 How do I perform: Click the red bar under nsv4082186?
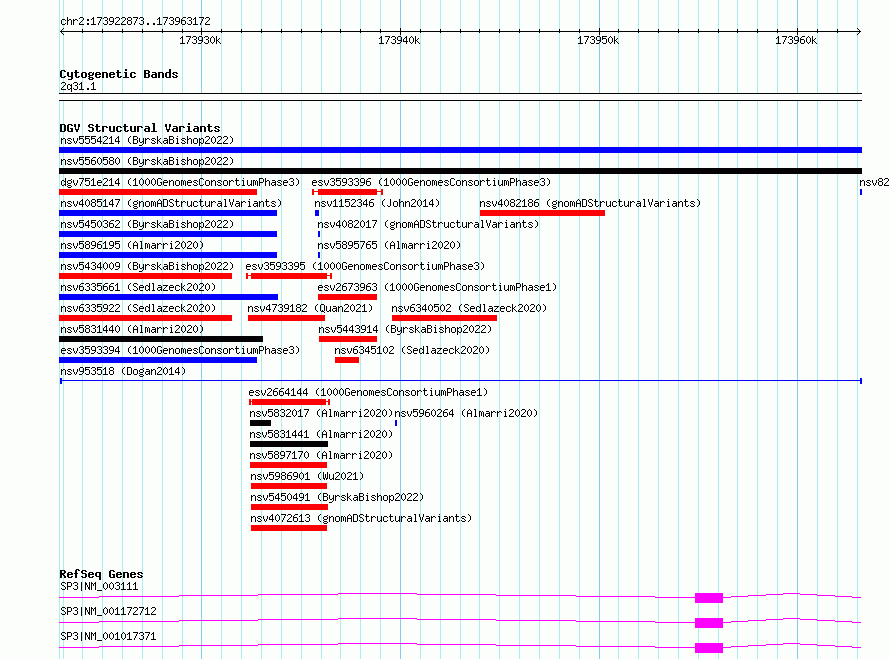(542, 213)
